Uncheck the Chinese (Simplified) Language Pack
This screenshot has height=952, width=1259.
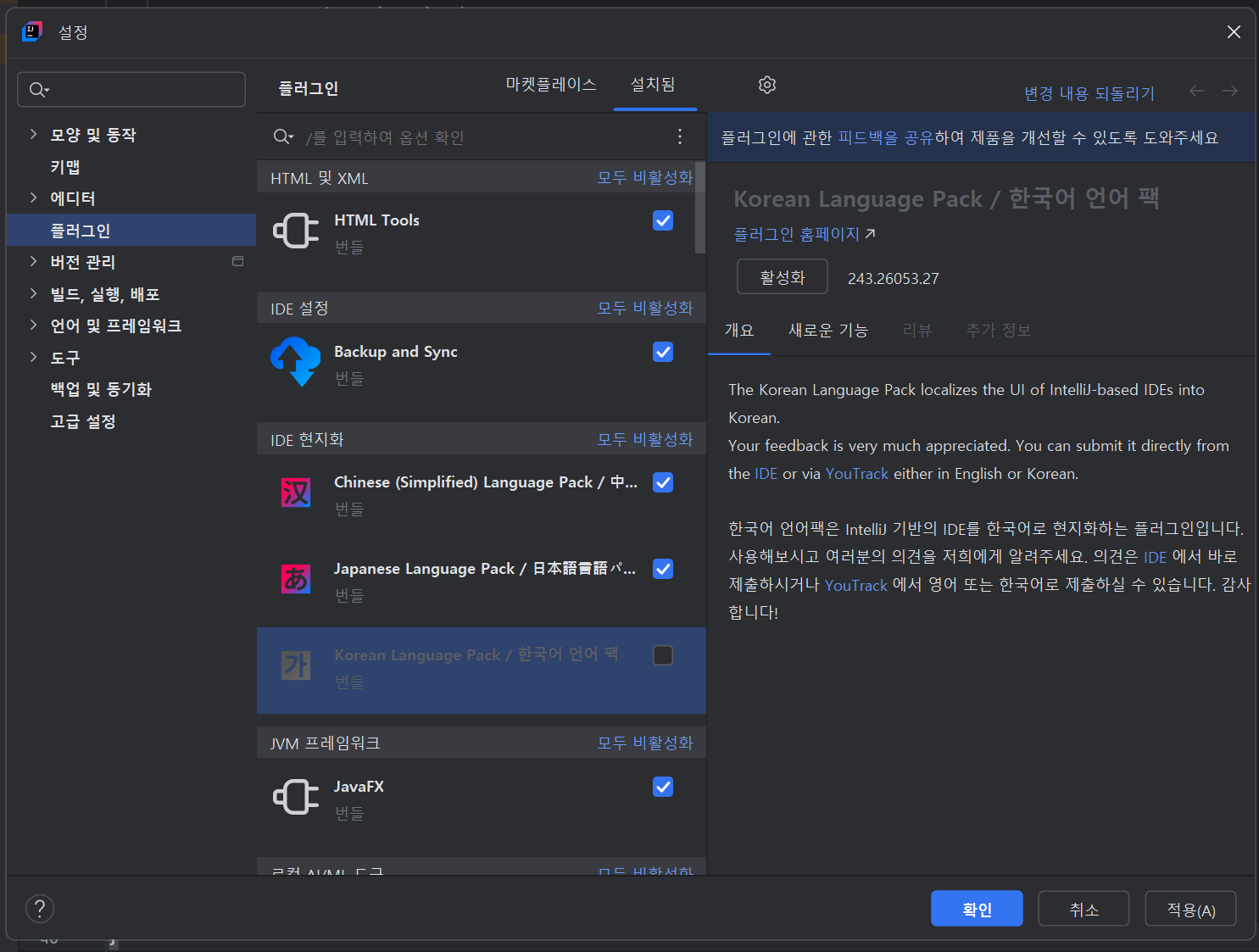[x=663, y=482]
